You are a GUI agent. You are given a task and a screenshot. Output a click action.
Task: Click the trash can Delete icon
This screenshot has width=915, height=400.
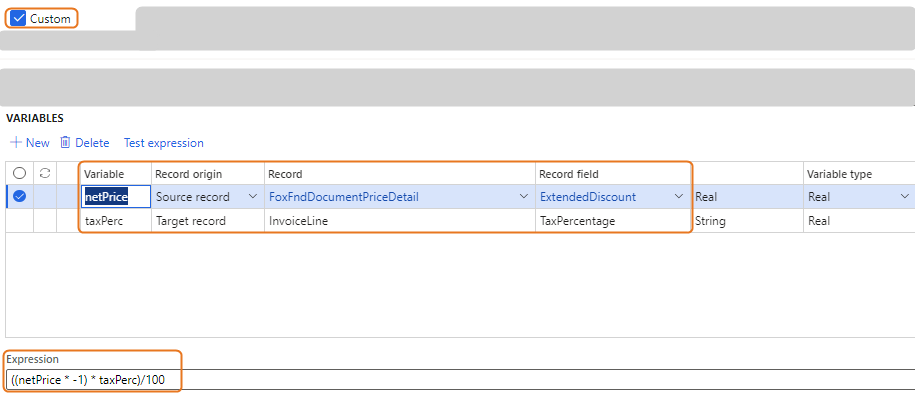tap(65, 143)
